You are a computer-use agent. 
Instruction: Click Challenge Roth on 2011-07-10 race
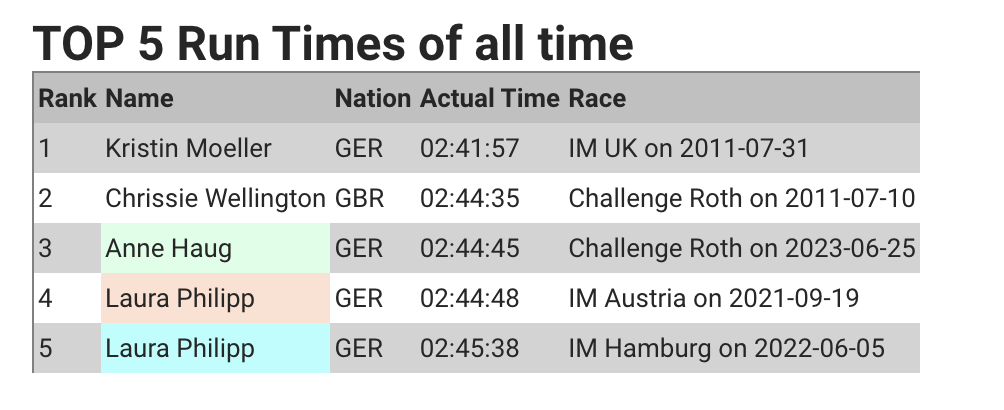741,198
